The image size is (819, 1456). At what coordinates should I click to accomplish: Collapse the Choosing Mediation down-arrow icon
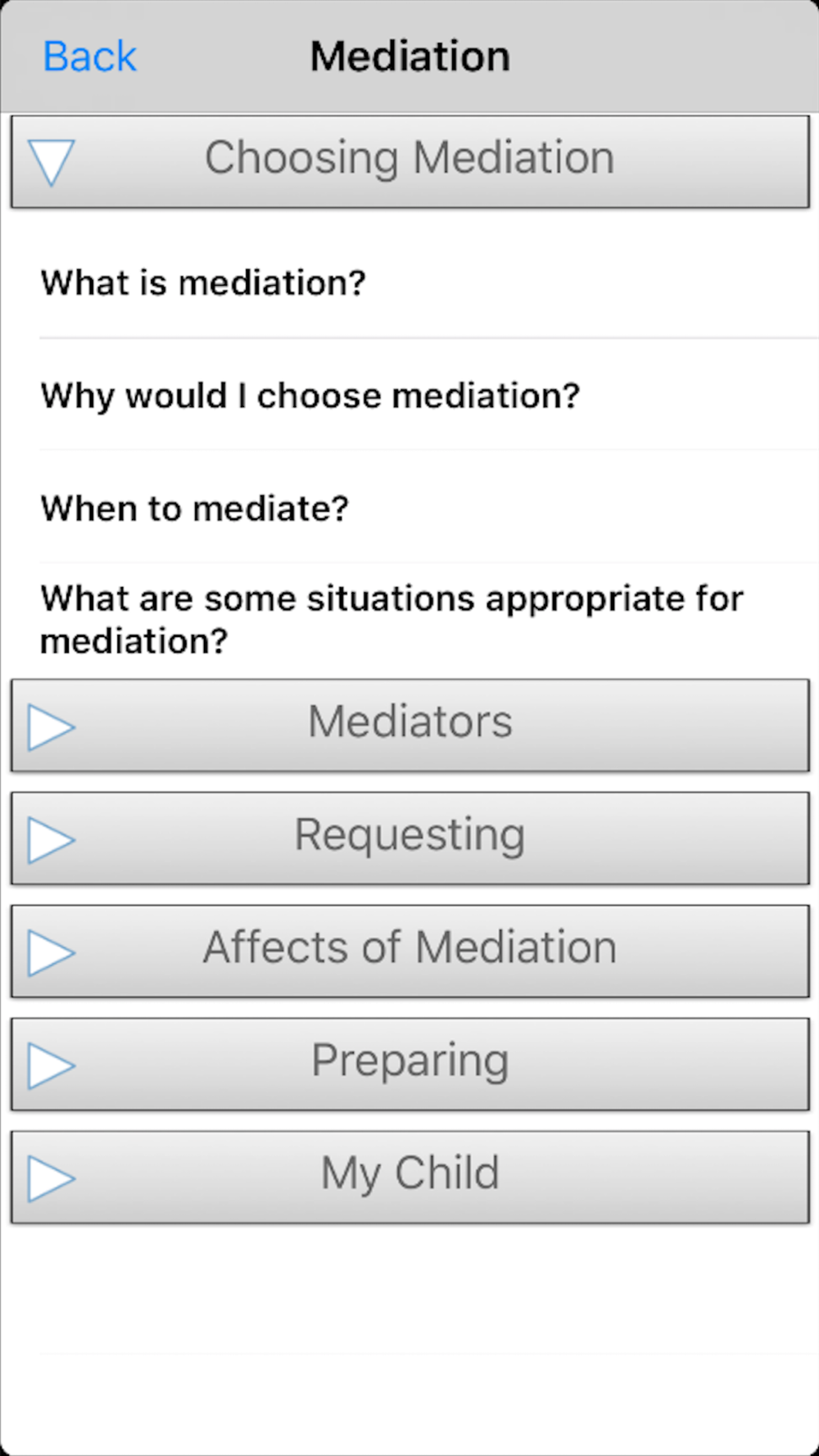click(51, 161)
